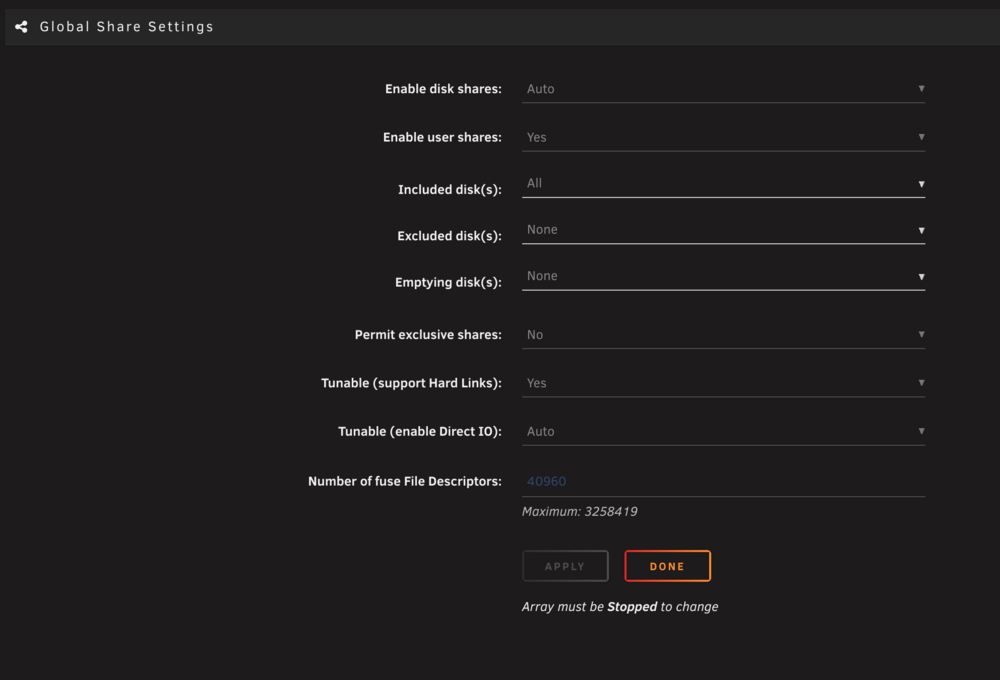Click the fuse File Descriptors number field
1000x680 pixels.
[x=723, y=482]
